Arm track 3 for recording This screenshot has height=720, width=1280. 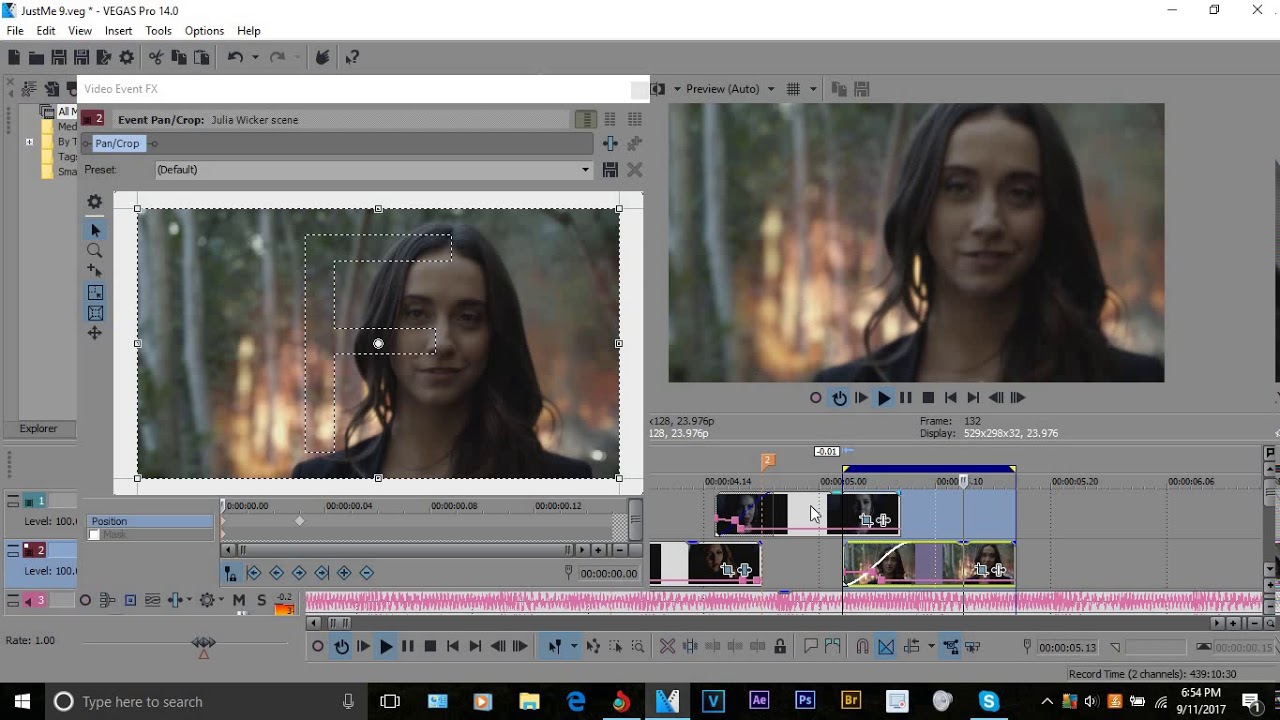click(85, 600)
